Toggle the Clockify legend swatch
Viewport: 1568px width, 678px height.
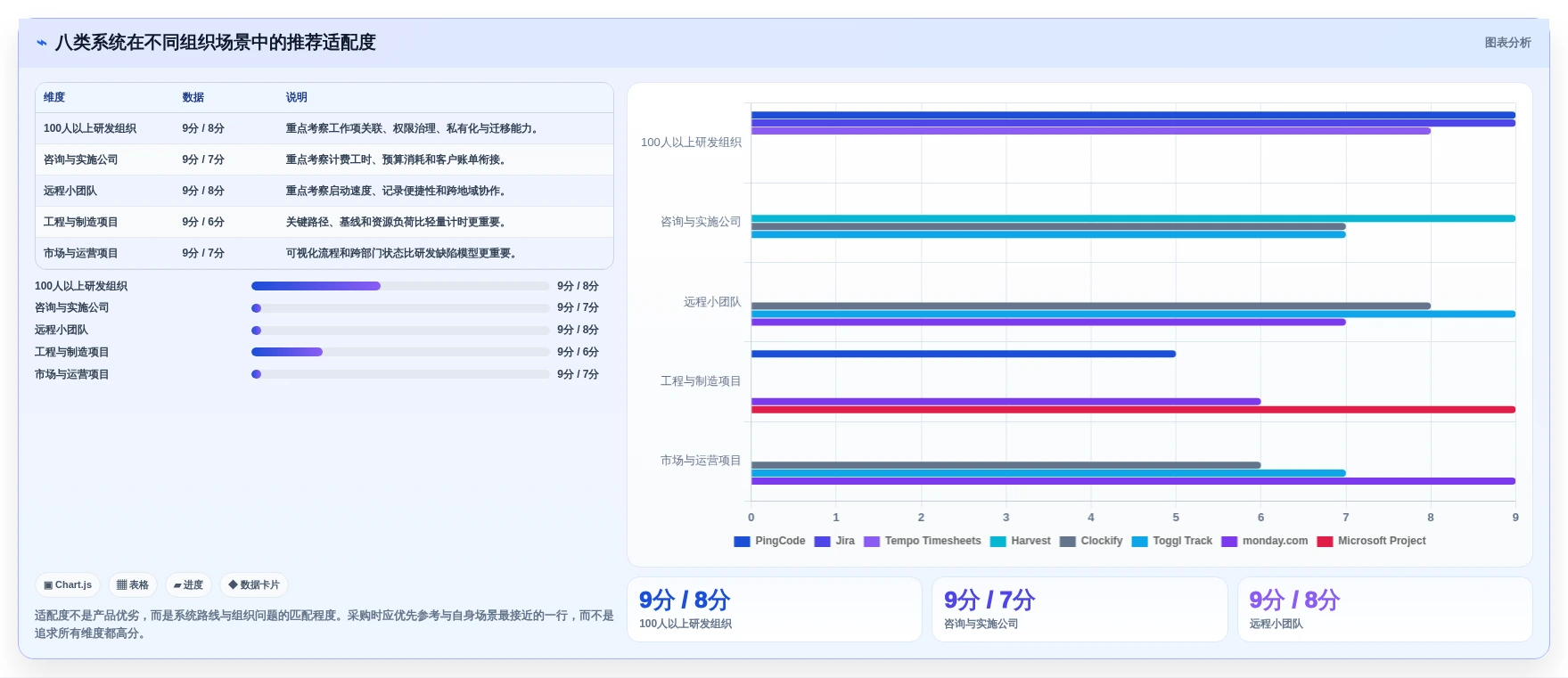click(1068, 542)
